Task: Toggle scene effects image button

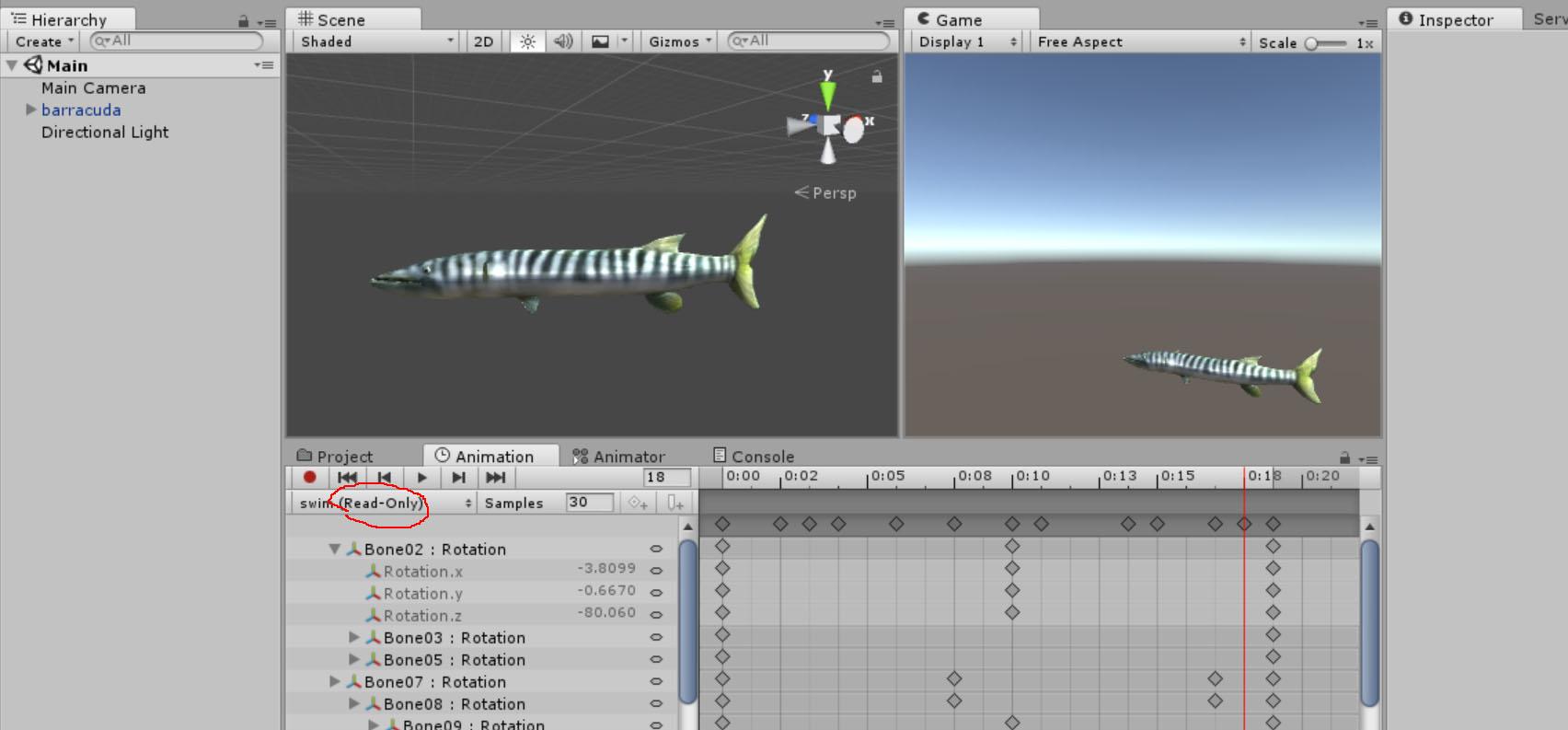Action: click(600, 41)
